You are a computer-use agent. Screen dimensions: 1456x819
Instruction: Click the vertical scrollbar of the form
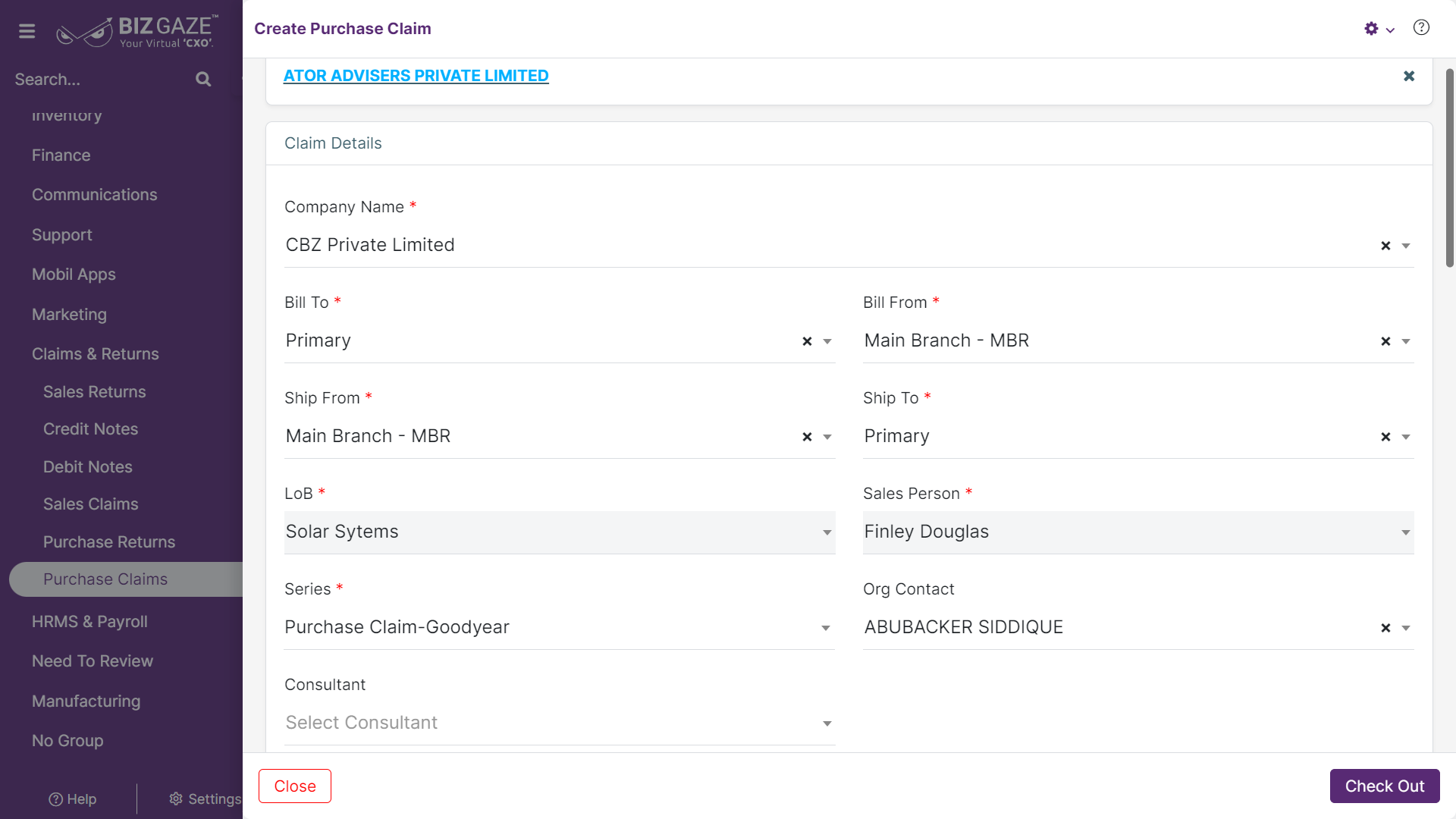tap(1449, 168)
